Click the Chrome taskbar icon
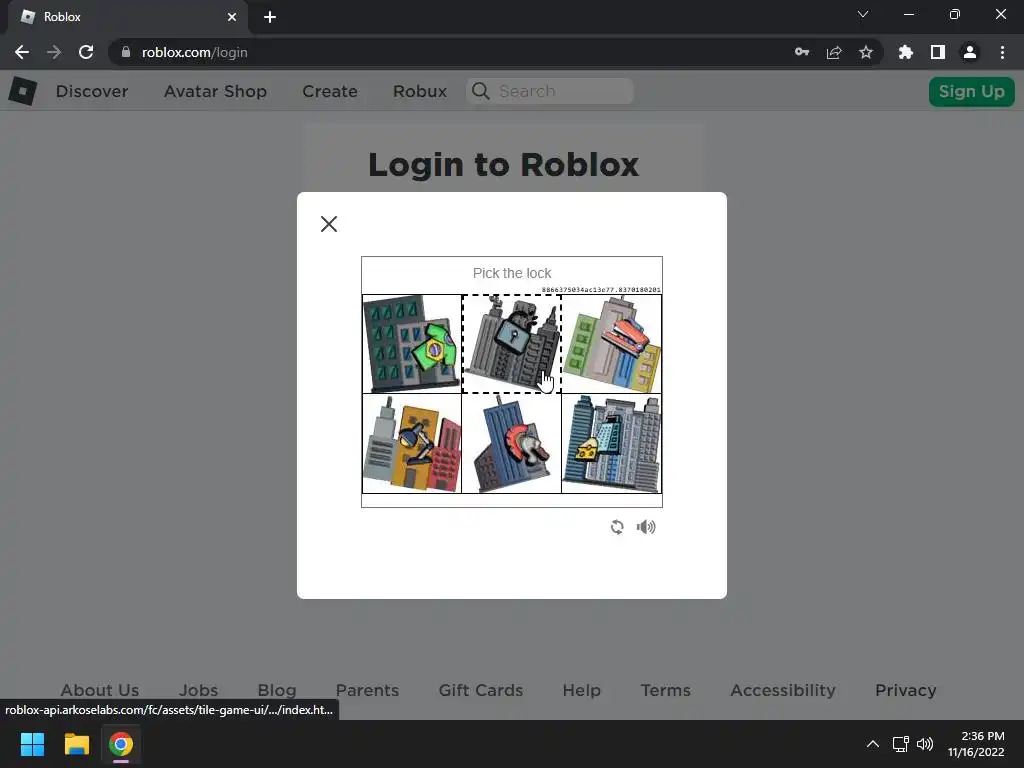Viewport: 1024px width, 768px height. coord(121,744)
